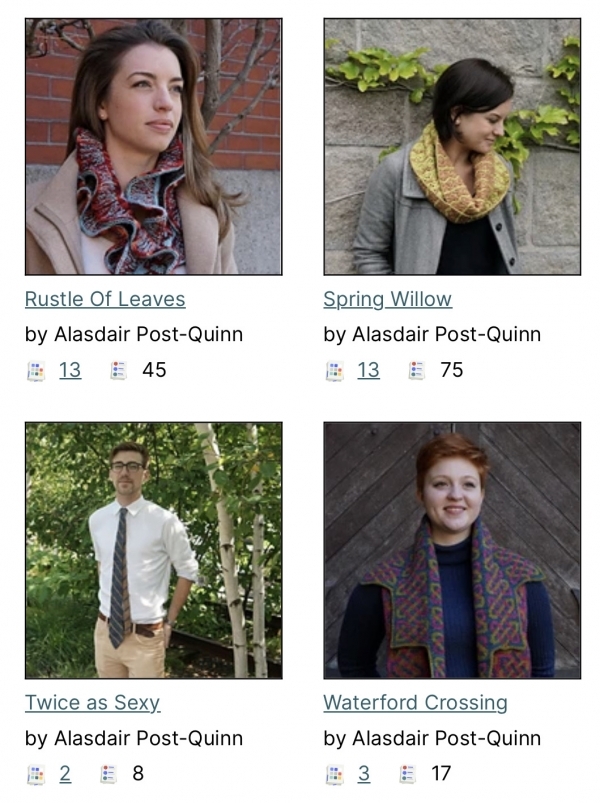The image size is (600, 803).
Task: Click the queue list icon under Waterford Crossing
Action: (x=407, y=774)
